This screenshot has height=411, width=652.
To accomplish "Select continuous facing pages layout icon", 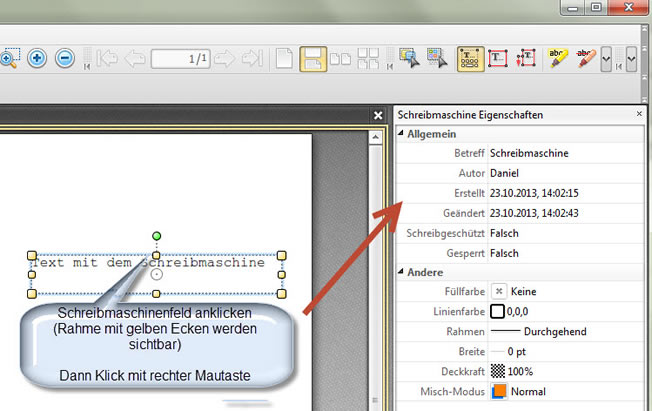I will [368, 58].
